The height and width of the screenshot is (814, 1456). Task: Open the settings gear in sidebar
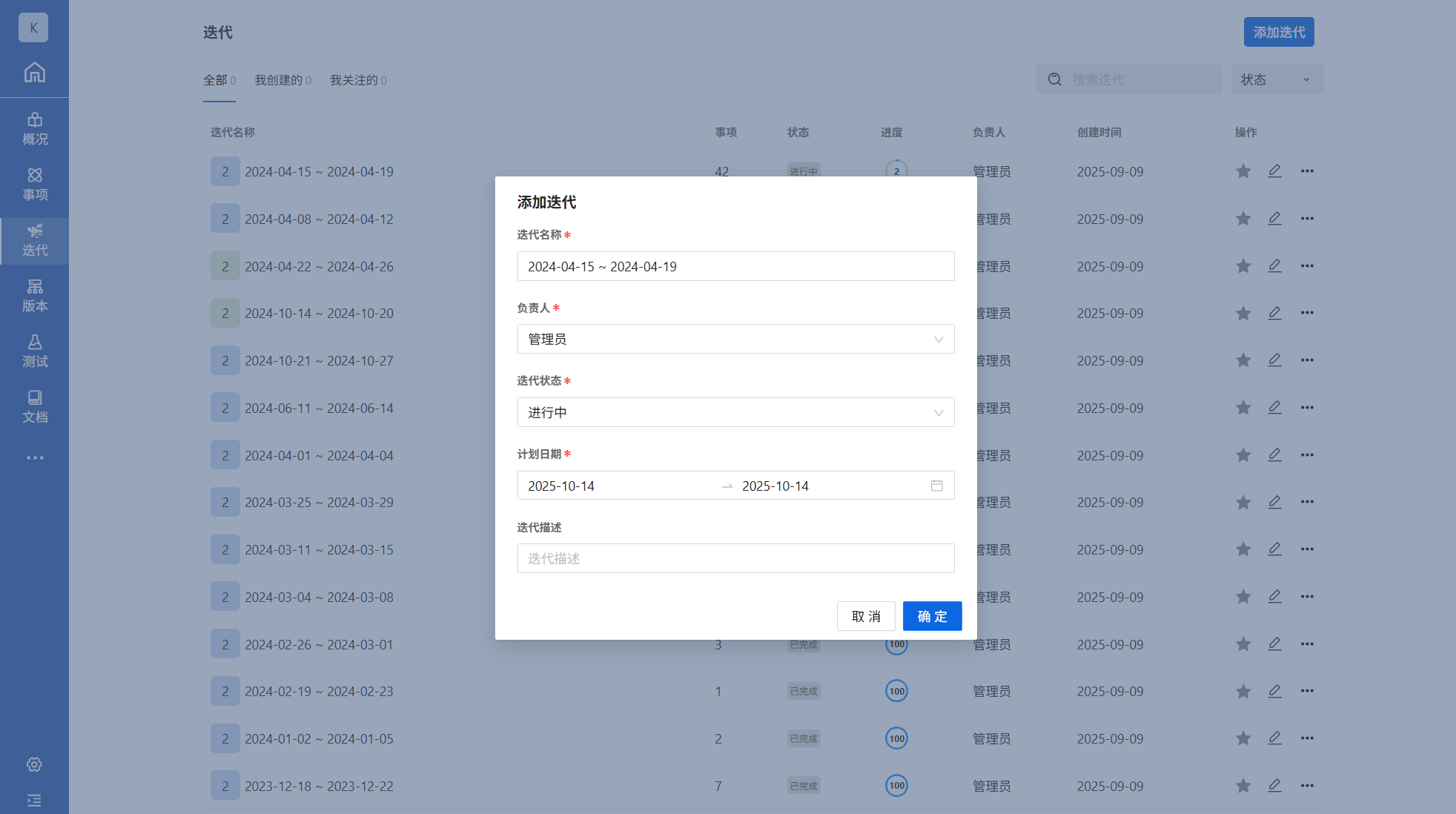coord(34,764)
